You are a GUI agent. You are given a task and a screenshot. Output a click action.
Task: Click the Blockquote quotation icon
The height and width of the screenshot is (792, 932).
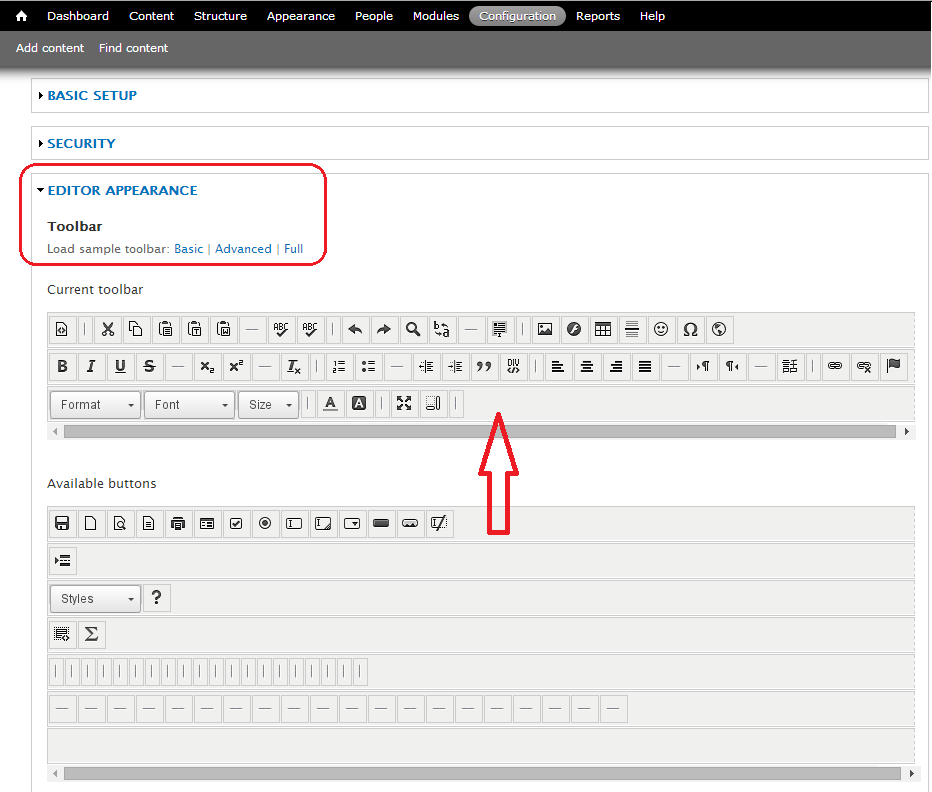click(484, 366)
